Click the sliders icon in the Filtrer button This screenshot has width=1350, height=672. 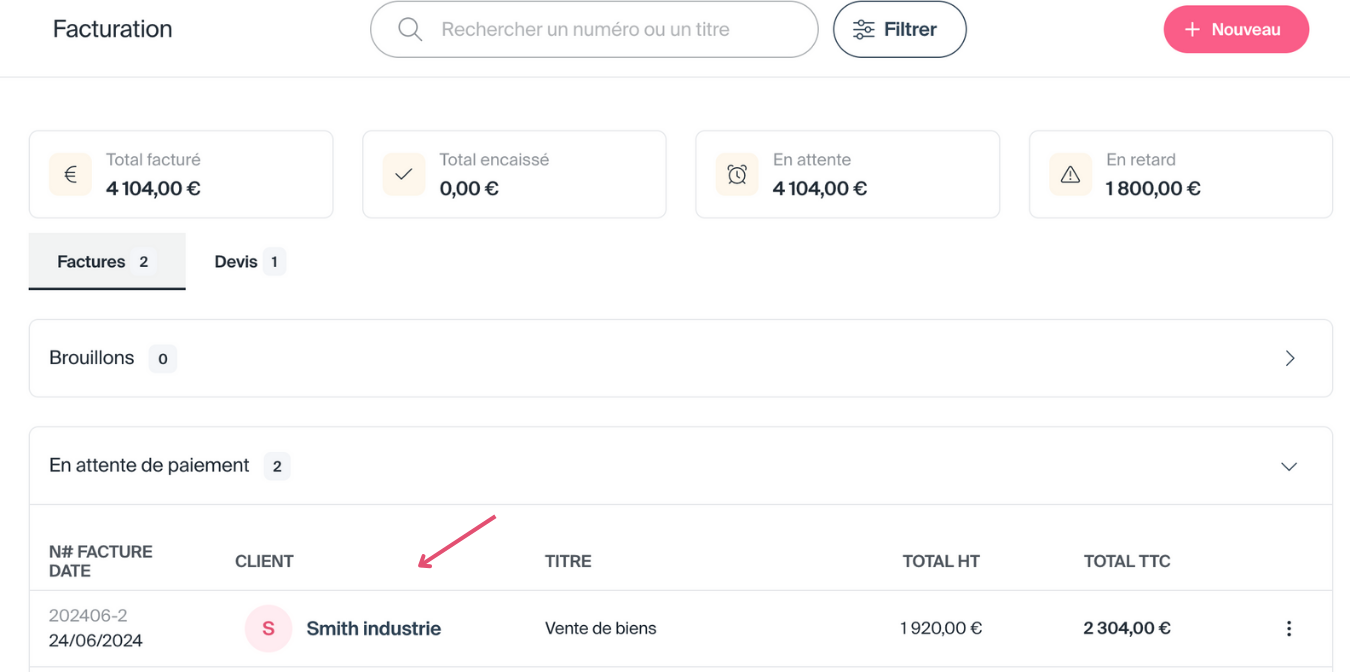click(863, 30)
